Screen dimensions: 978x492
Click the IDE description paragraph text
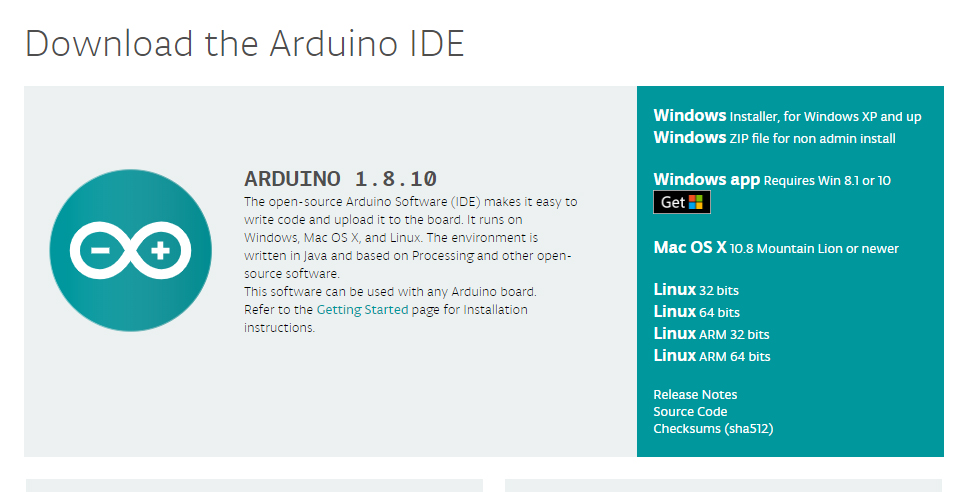[410, 264]
